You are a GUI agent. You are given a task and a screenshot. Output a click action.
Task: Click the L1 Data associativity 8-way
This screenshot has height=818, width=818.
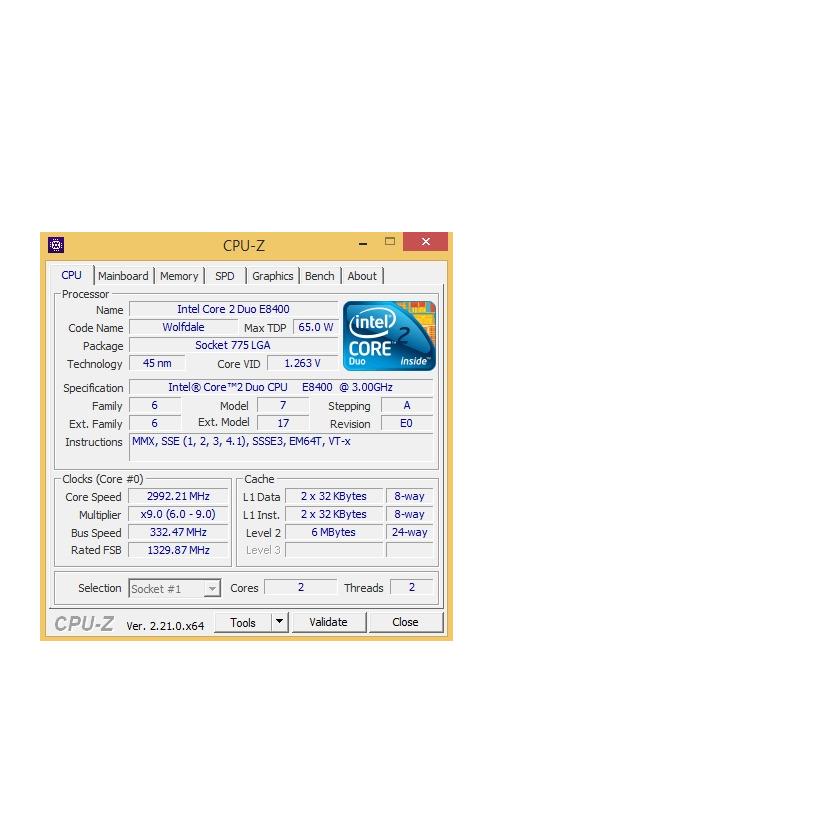click(x=410, y=496)
